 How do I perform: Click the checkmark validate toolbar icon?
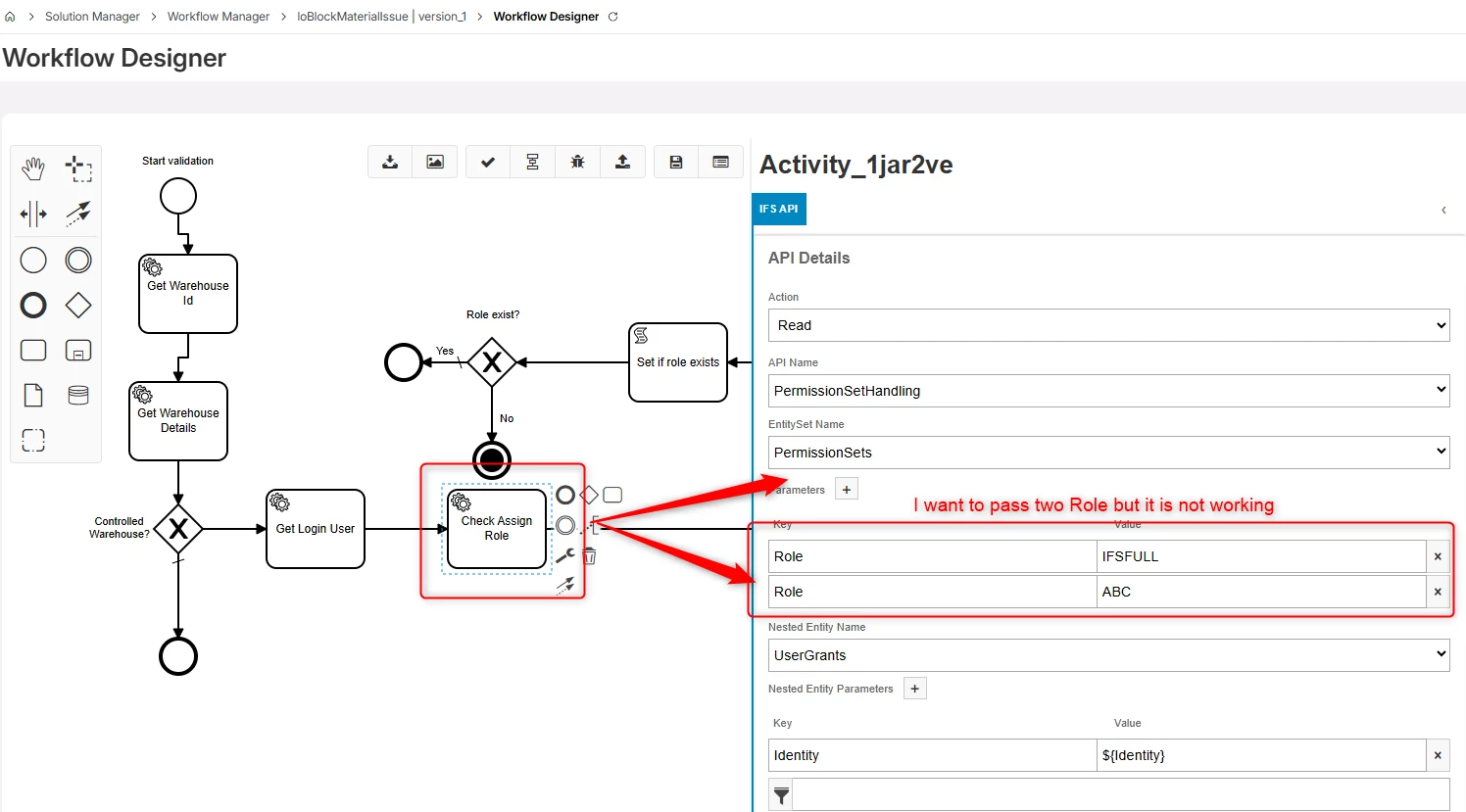[488, 162]
